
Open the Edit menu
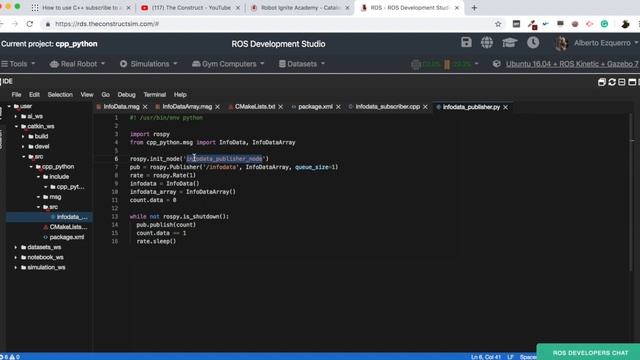(x=34, y=95)
